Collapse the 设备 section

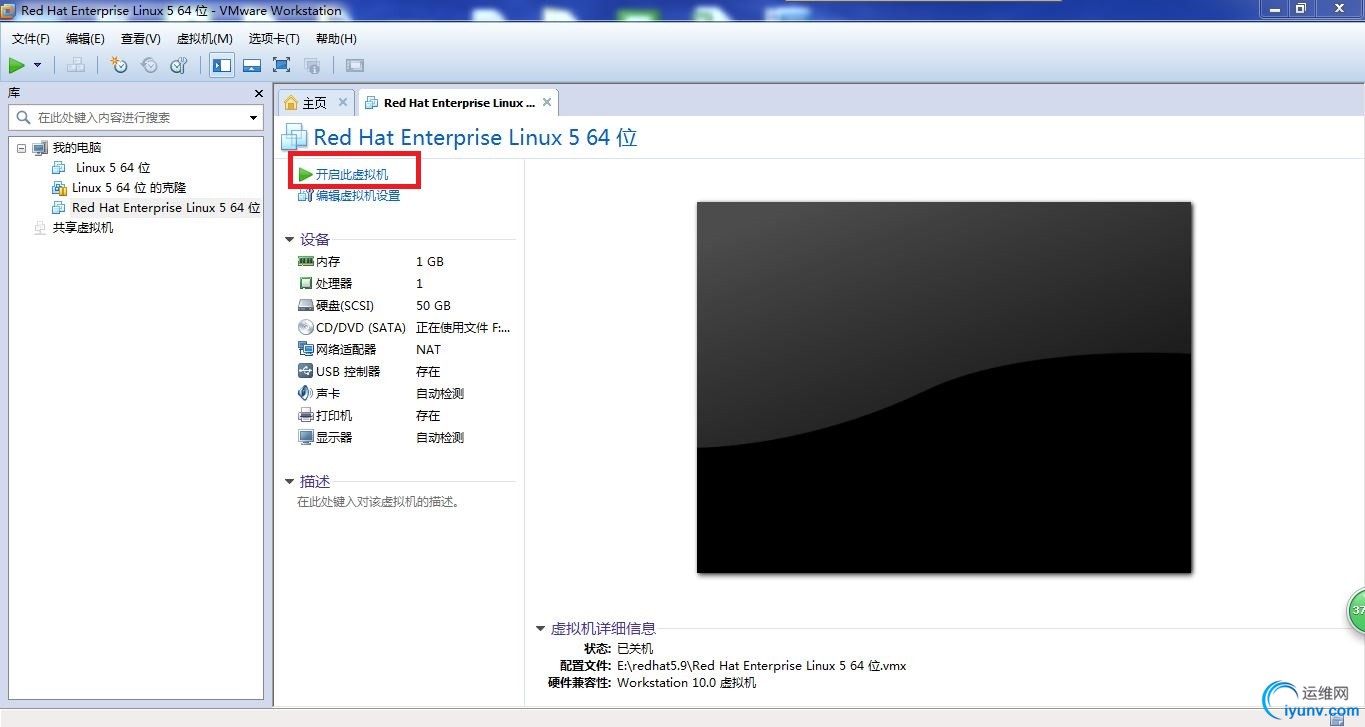[290, 240]
